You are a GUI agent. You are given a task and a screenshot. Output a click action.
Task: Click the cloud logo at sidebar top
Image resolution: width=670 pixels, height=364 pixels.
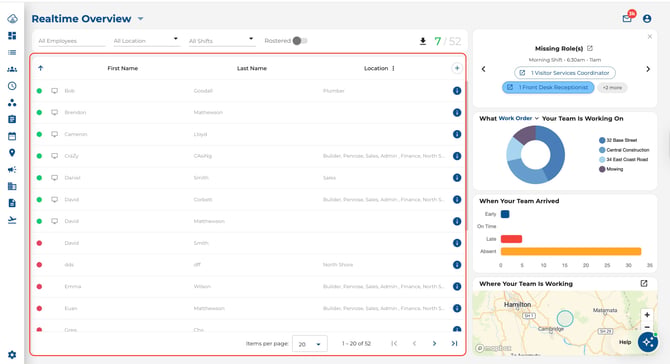12,18
